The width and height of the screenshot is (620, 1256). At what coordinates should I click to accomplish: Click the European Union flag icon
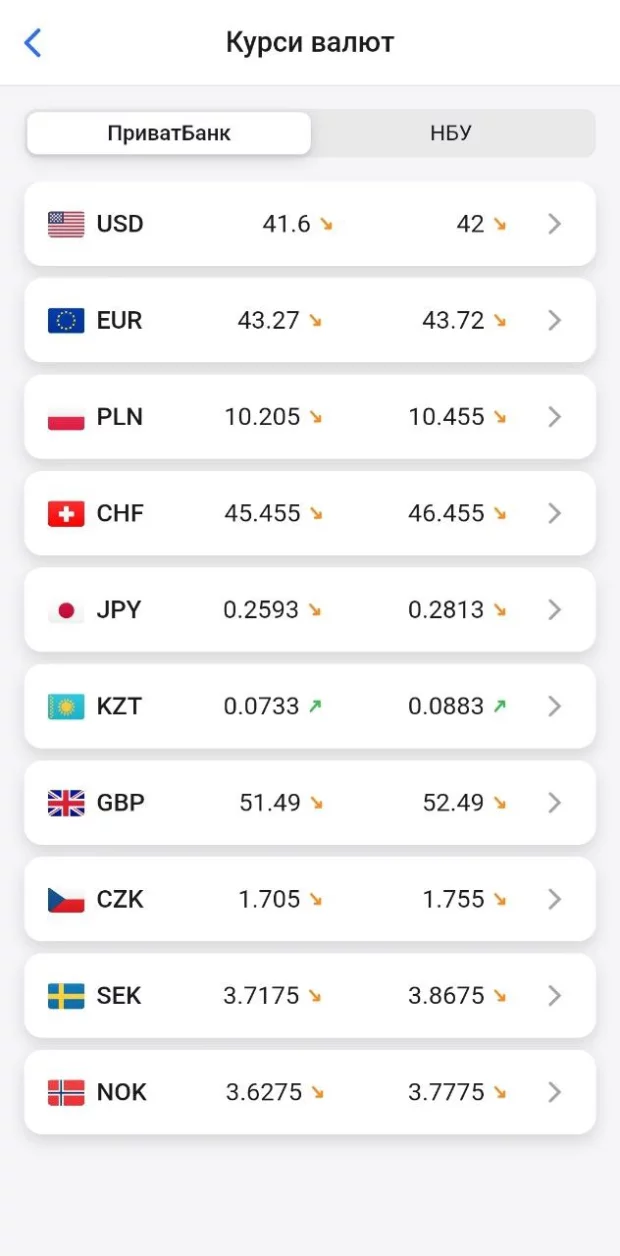tap(66, 320)
